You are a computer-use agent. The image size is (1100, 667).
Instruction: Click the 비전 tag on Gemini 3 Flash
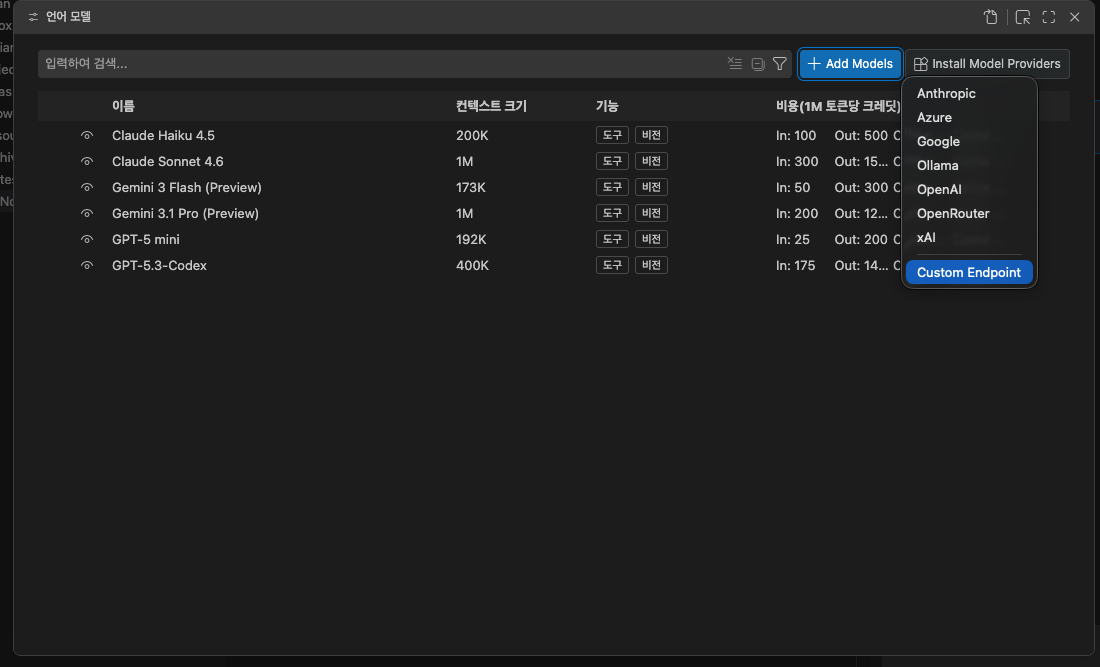tap(651, 187)
